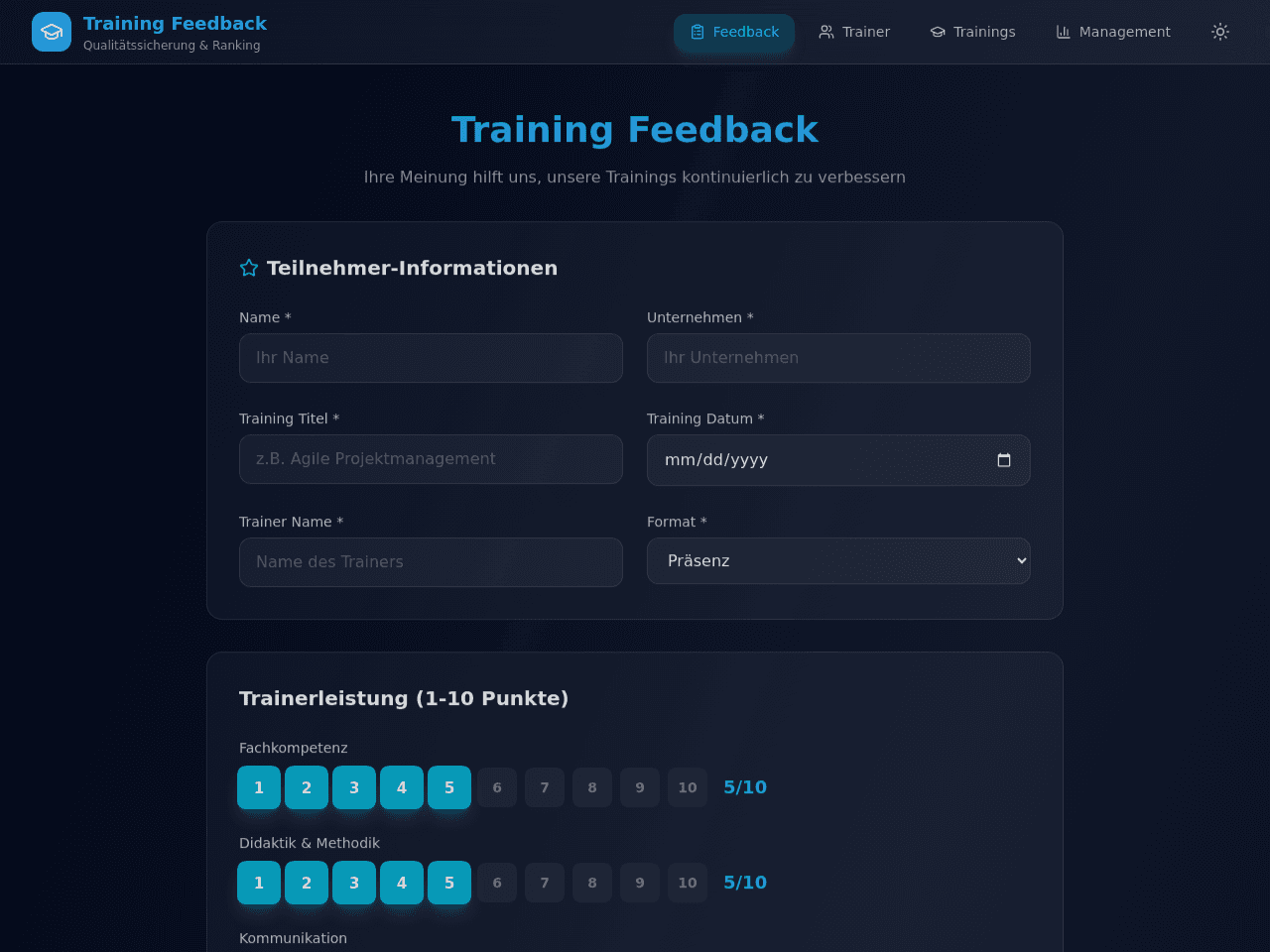Screen dimensions: 1270x952
Task: Rate Fachkompetenz with 2 points
Action: [307, 787]
